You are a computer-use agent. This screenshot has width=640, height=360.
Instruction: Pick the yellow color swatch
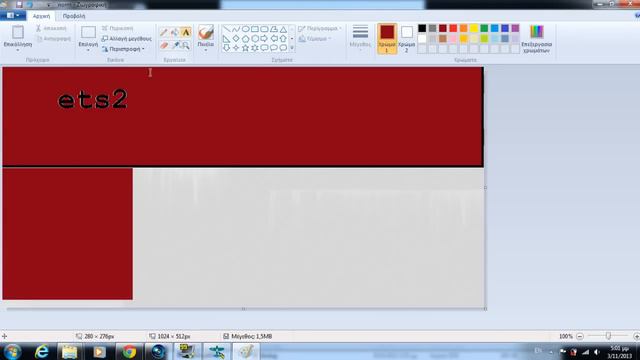(474, 28)
